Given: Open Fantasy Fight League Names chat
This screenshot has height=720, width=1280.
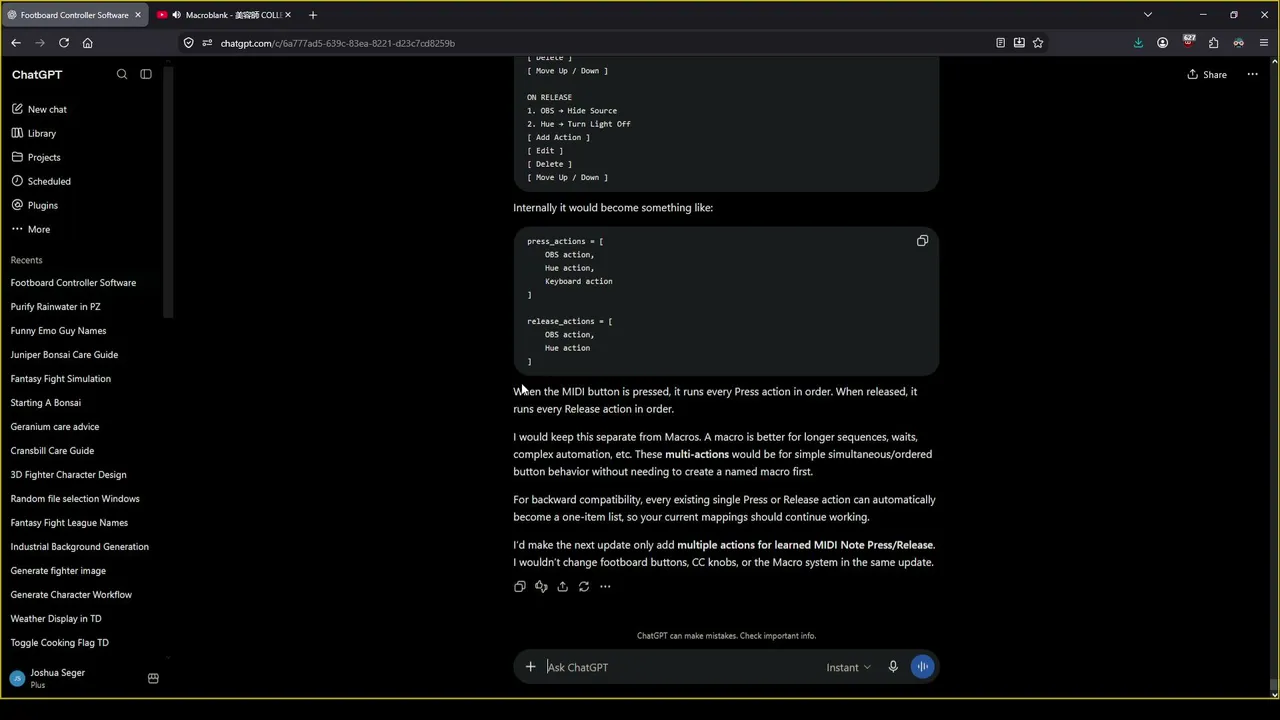Looking at the screenshot, I should pyautogui.click(x=69, y=523).
